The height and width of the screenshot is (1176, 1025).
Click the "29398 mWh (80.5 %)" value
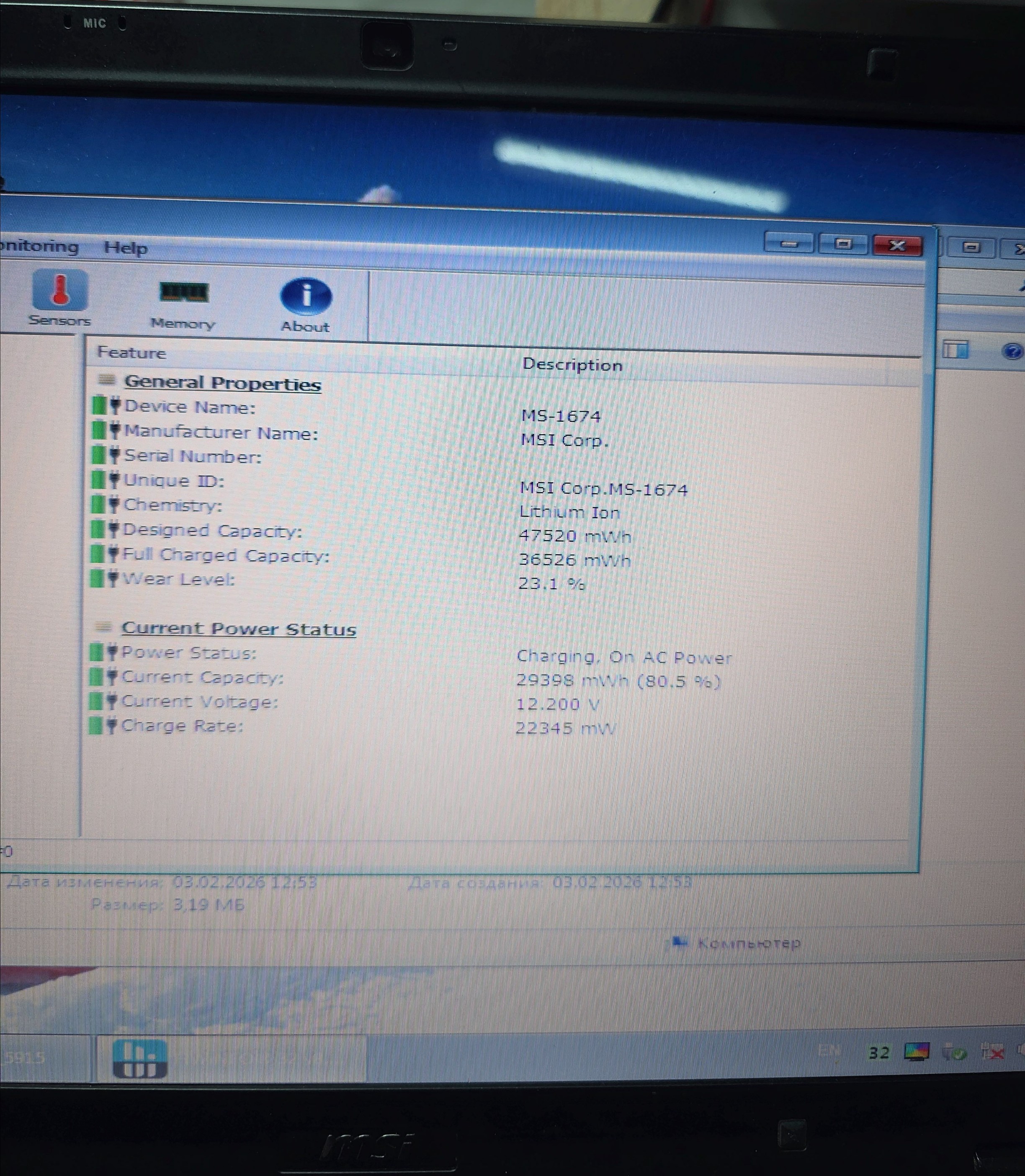click(618, 681)
